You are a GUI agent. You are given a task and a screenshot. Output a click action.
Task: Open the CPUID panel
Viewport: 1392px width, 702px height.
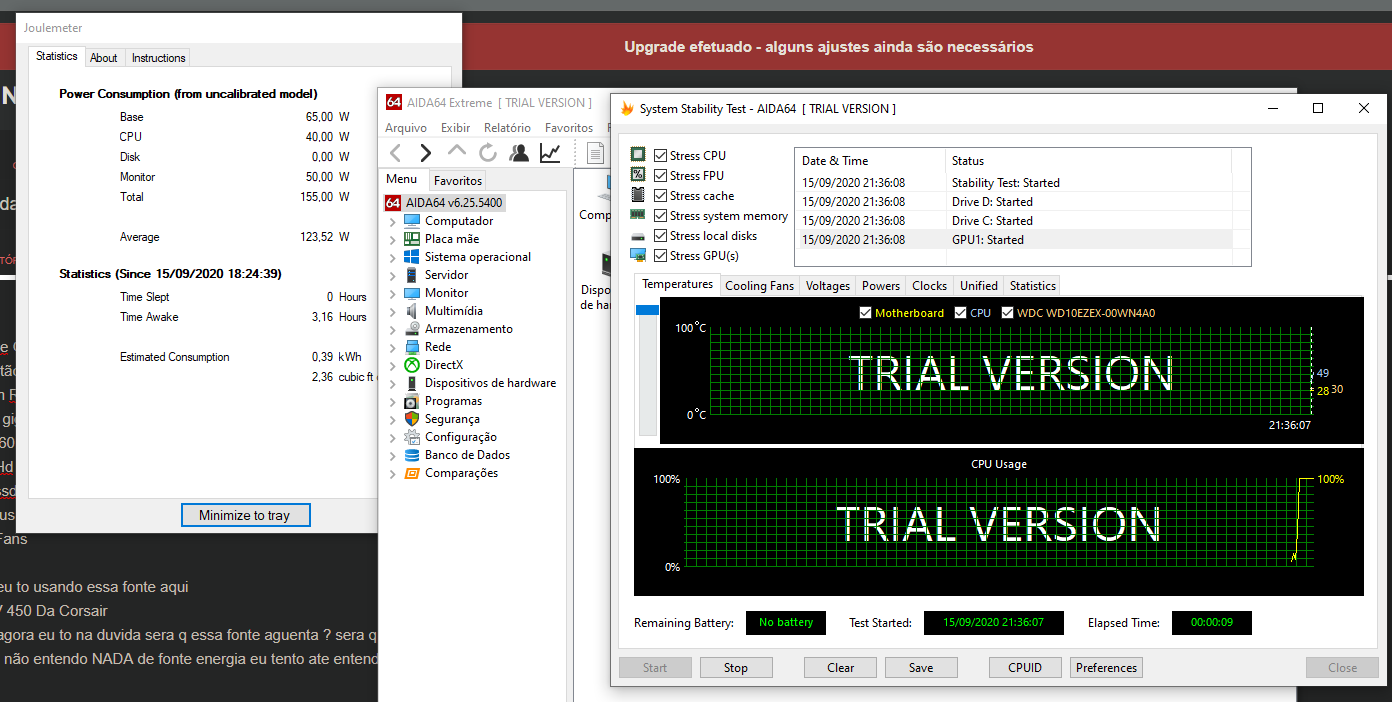pos(1025,668)
